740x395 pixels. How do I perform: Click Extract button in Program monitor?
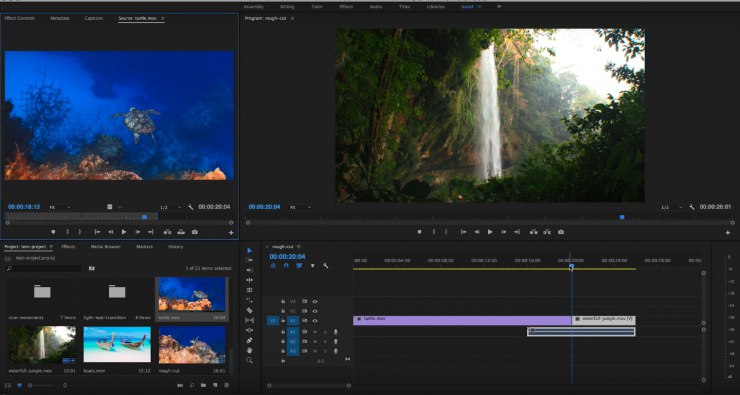[547, 232]
